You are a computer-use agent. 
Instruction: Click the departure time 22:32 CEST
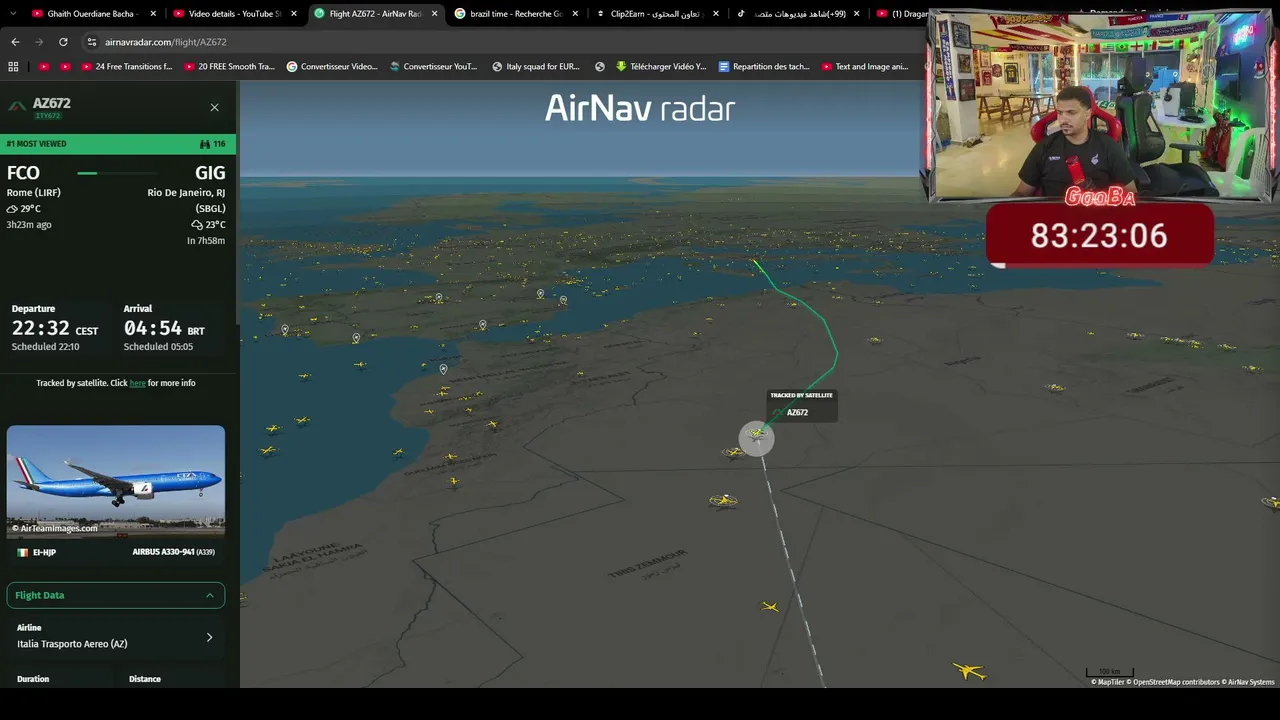tap(55, 328)
